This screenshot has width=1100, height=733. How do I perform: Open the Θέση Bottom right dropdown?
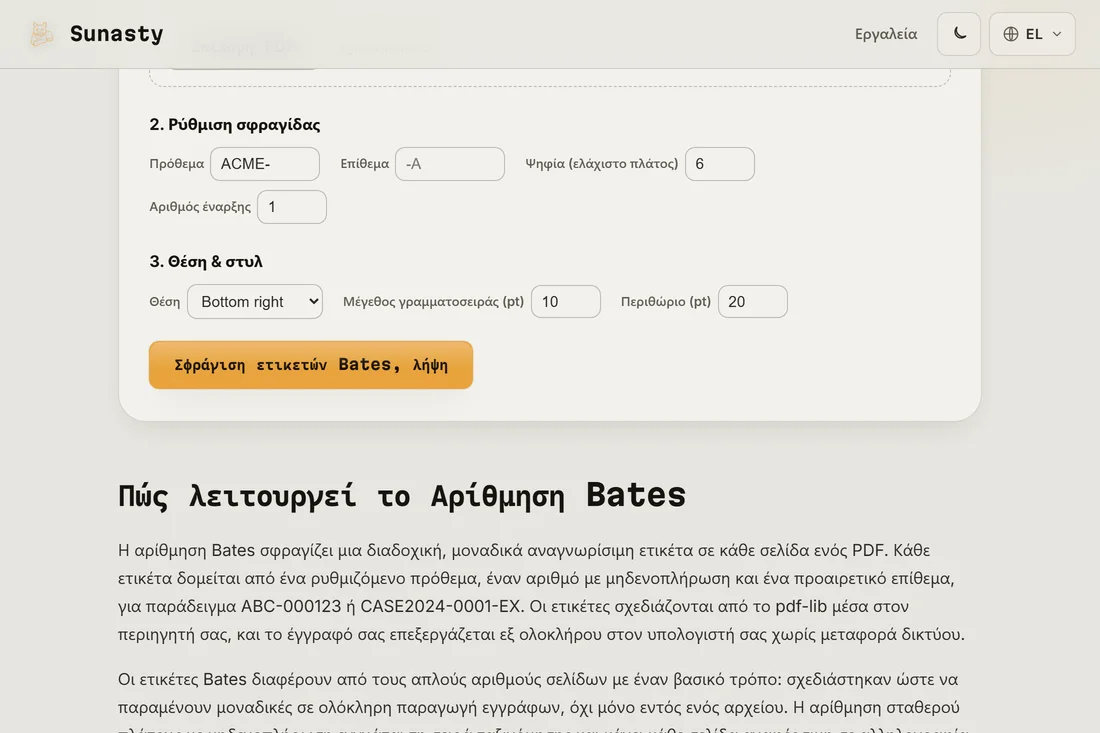click(255, 302)
